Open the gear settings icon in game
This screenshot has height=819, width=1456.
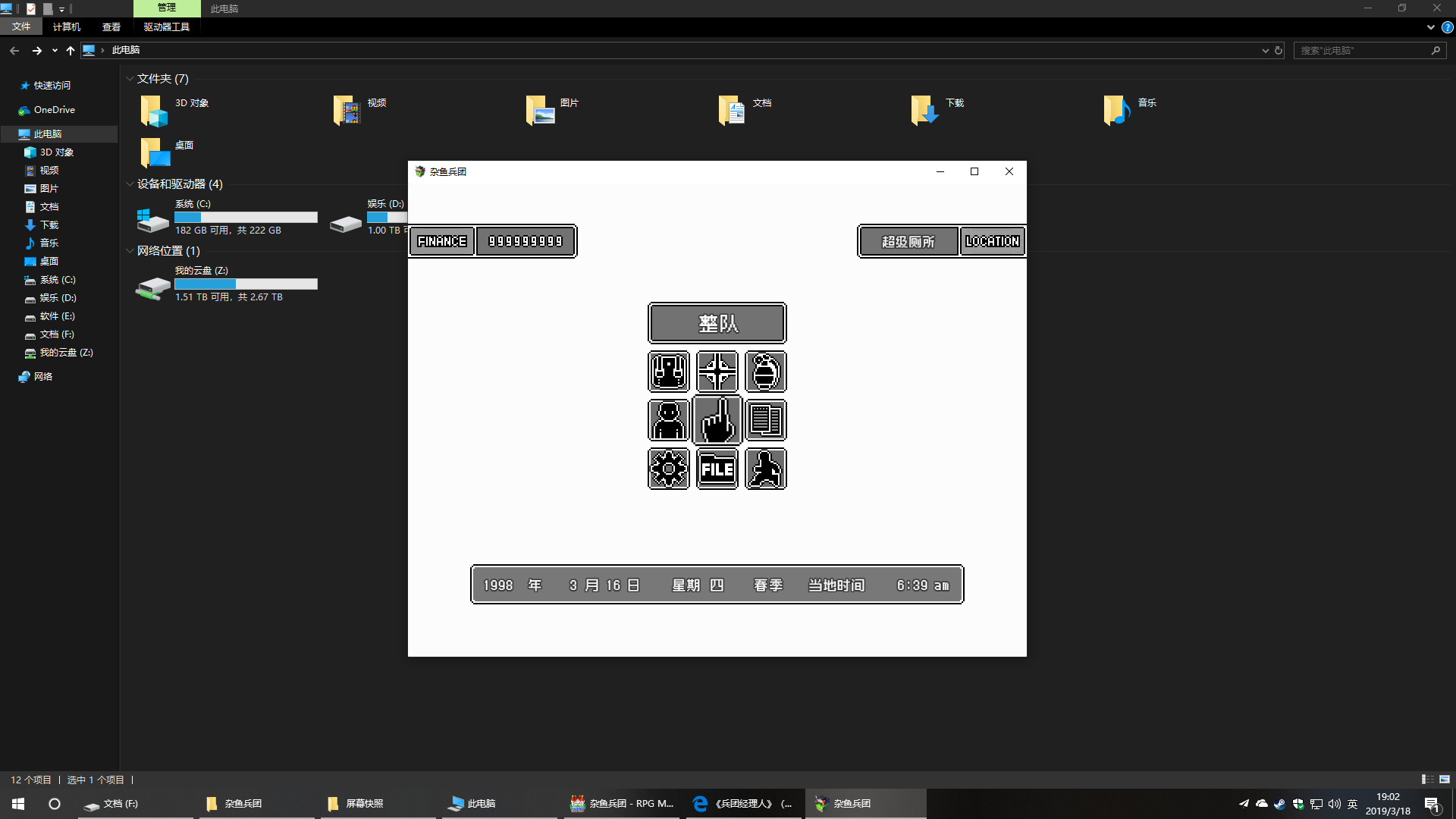pyautogui.click(x=669, y=469)
